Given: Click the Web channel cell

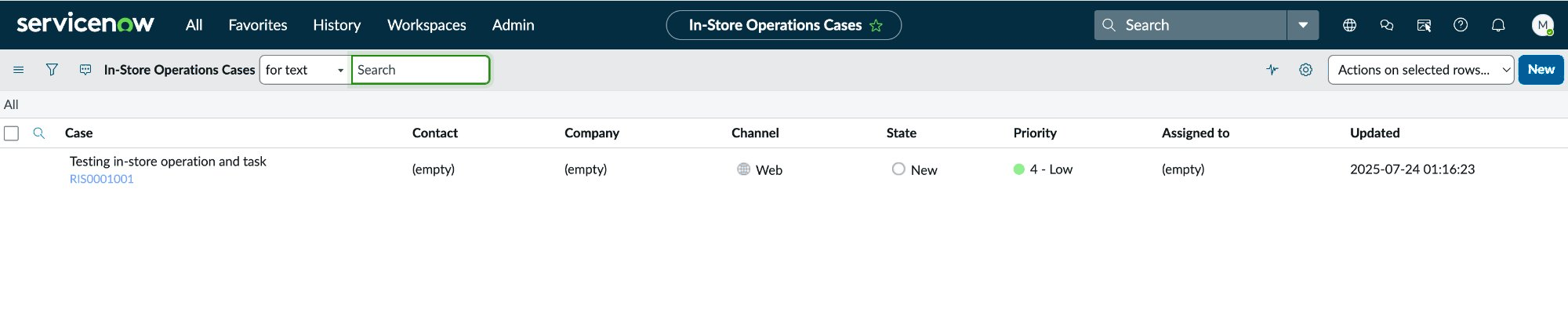Looking at the screenshot, I should point(760,169).
